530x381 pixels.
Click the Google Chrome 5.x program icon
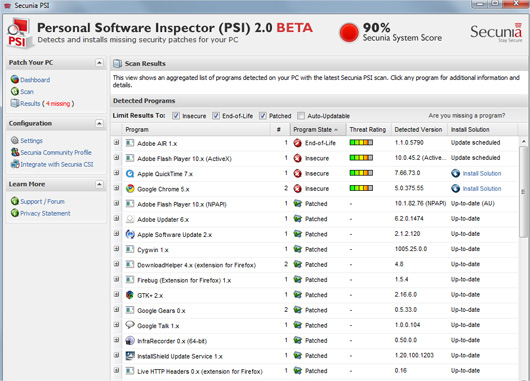tap(130, 188)
